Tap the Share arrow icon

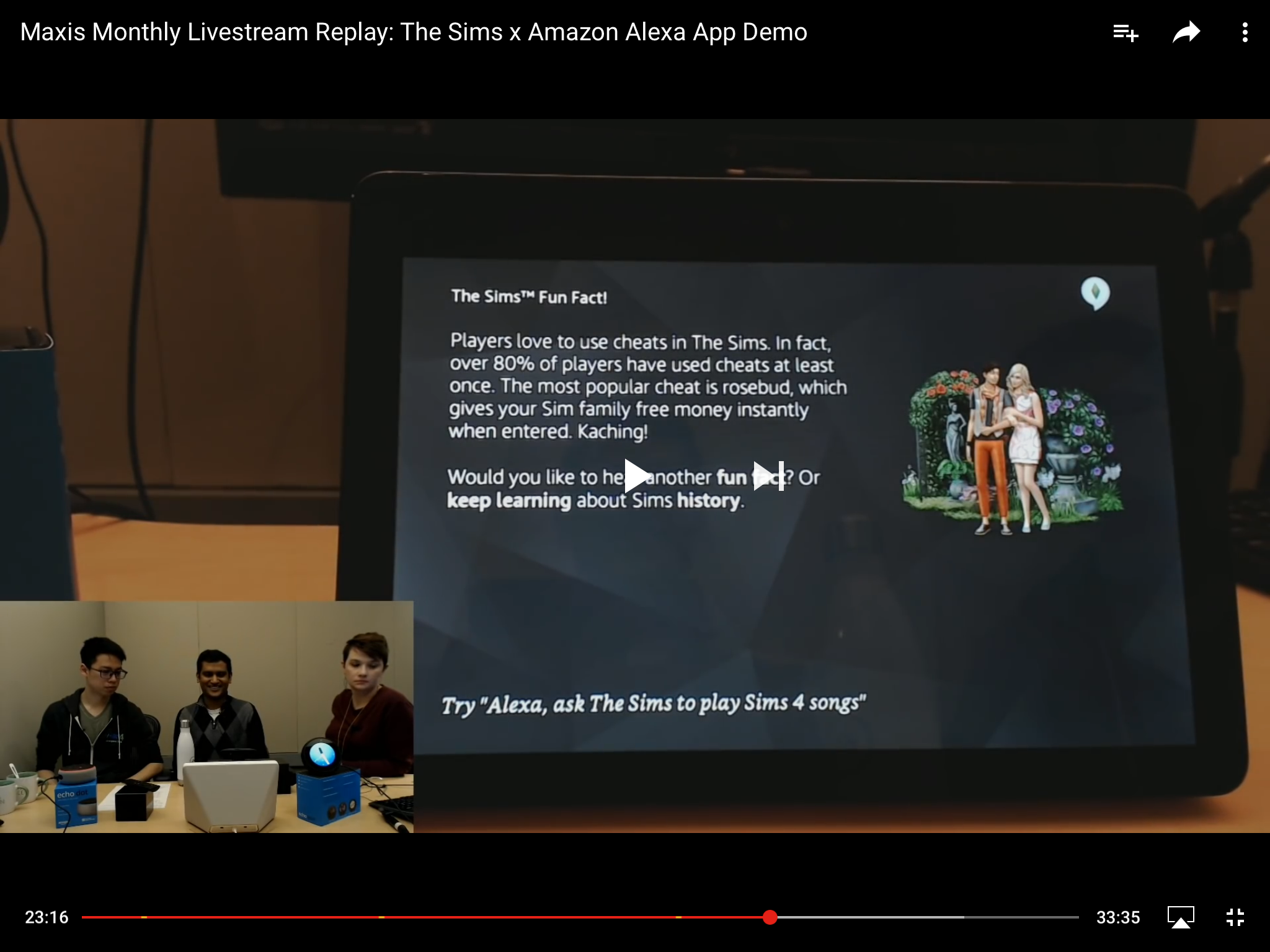pyautogui.click(x=1186, y=32)
